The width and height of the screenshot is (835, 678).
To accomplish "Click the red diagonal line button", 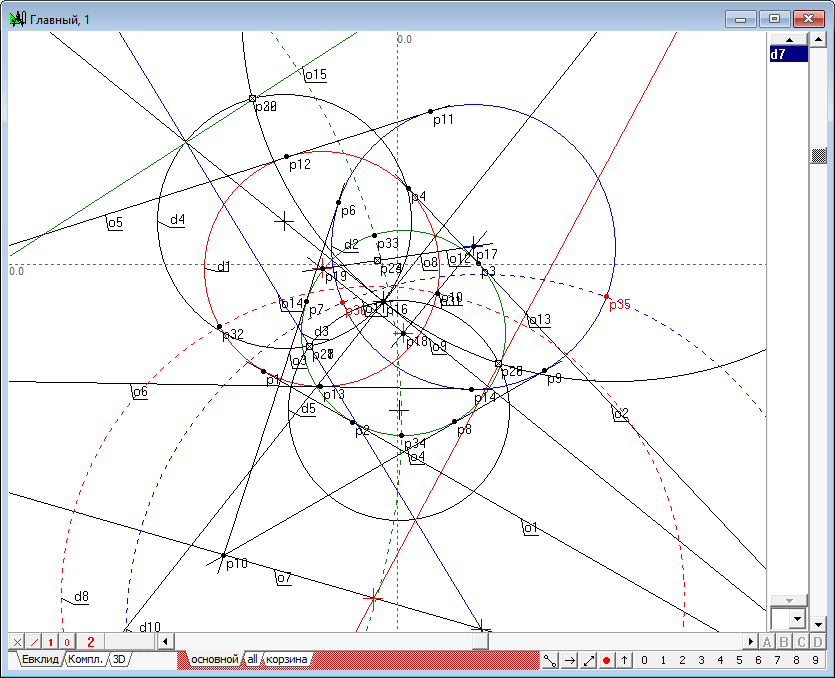I will [34, 642].
